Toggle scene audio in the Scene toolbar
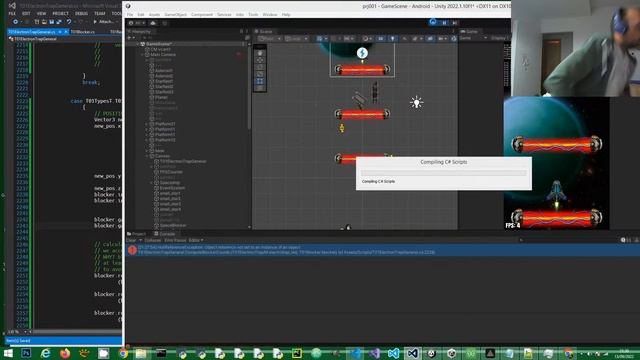This screenshot has width=640, height=360. (404, 38)
